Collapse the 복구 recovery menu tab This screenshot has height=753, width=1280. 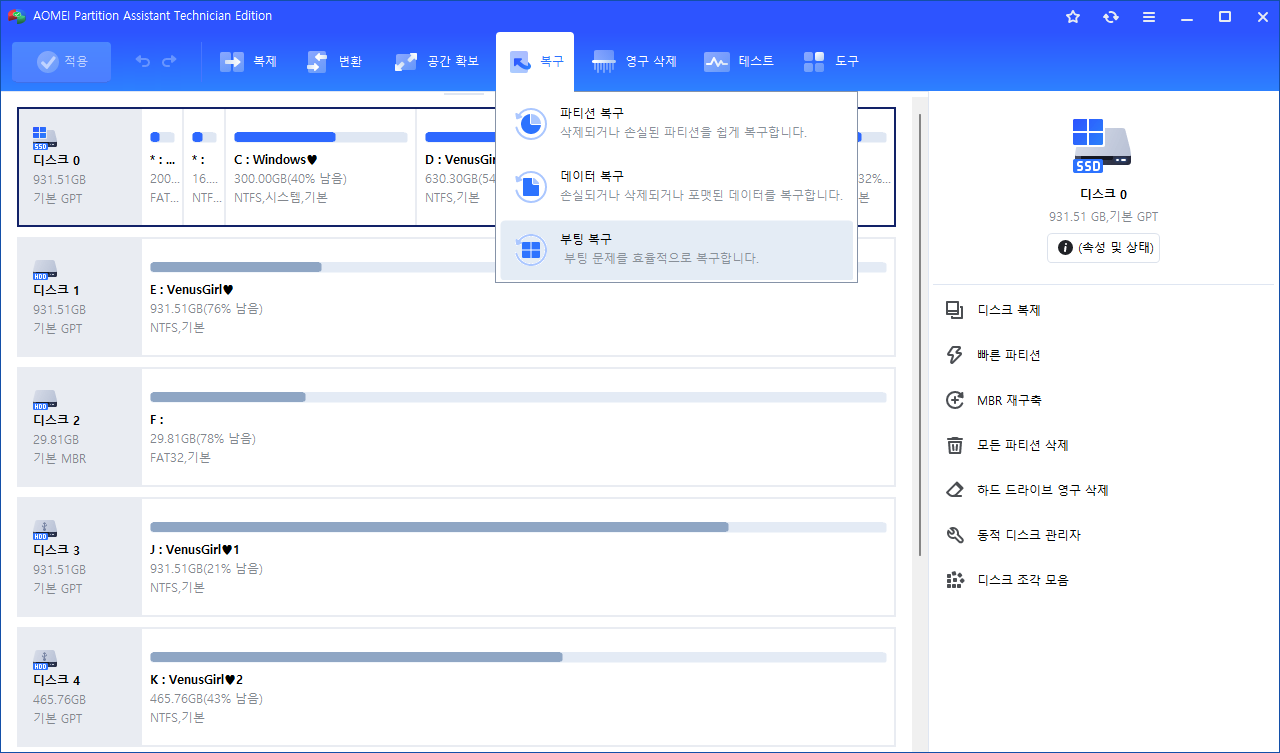(536, 62)
